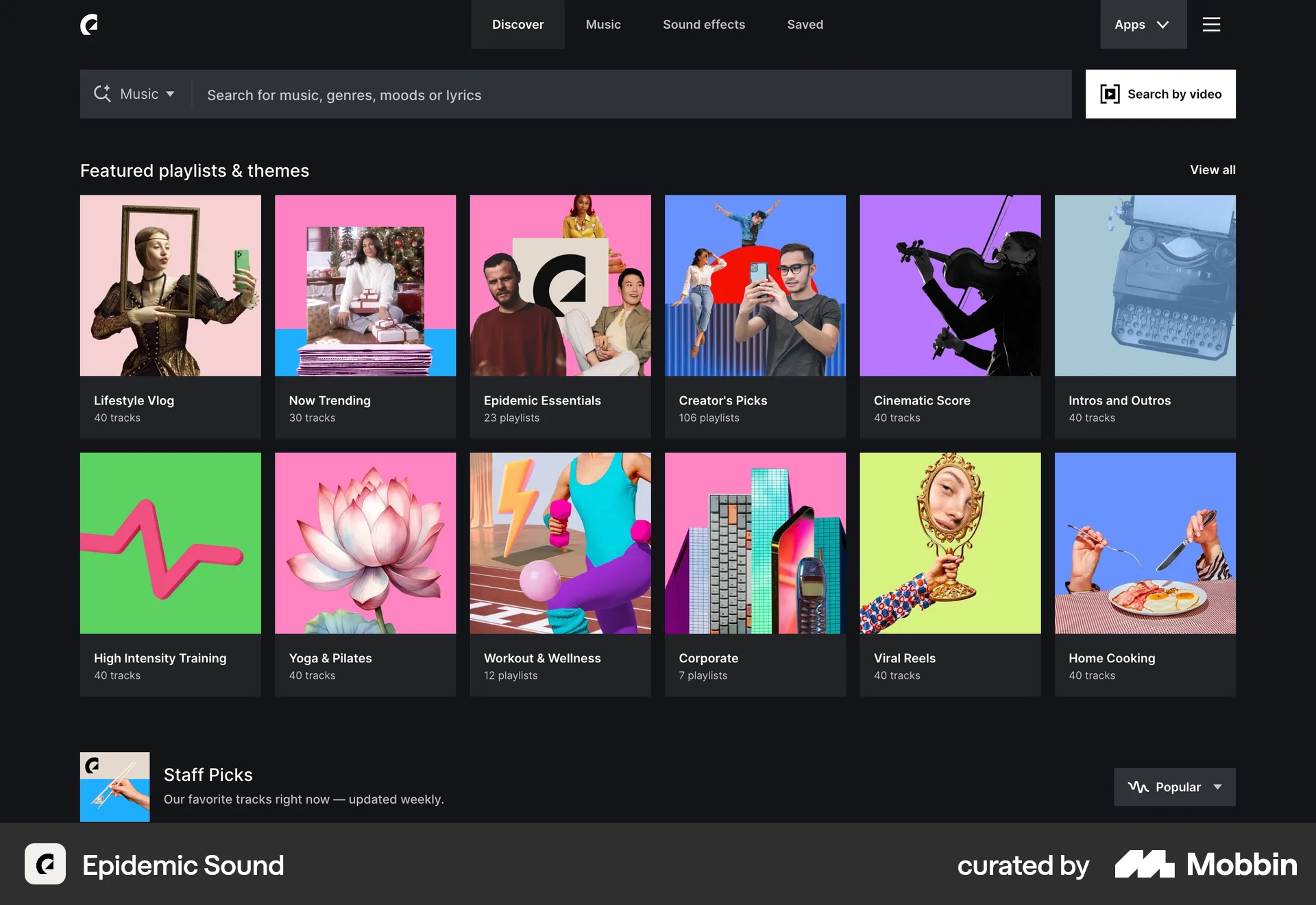
Task: Open the Lifestyle Vlog playlist cover
Action: (x=170, y=285)
